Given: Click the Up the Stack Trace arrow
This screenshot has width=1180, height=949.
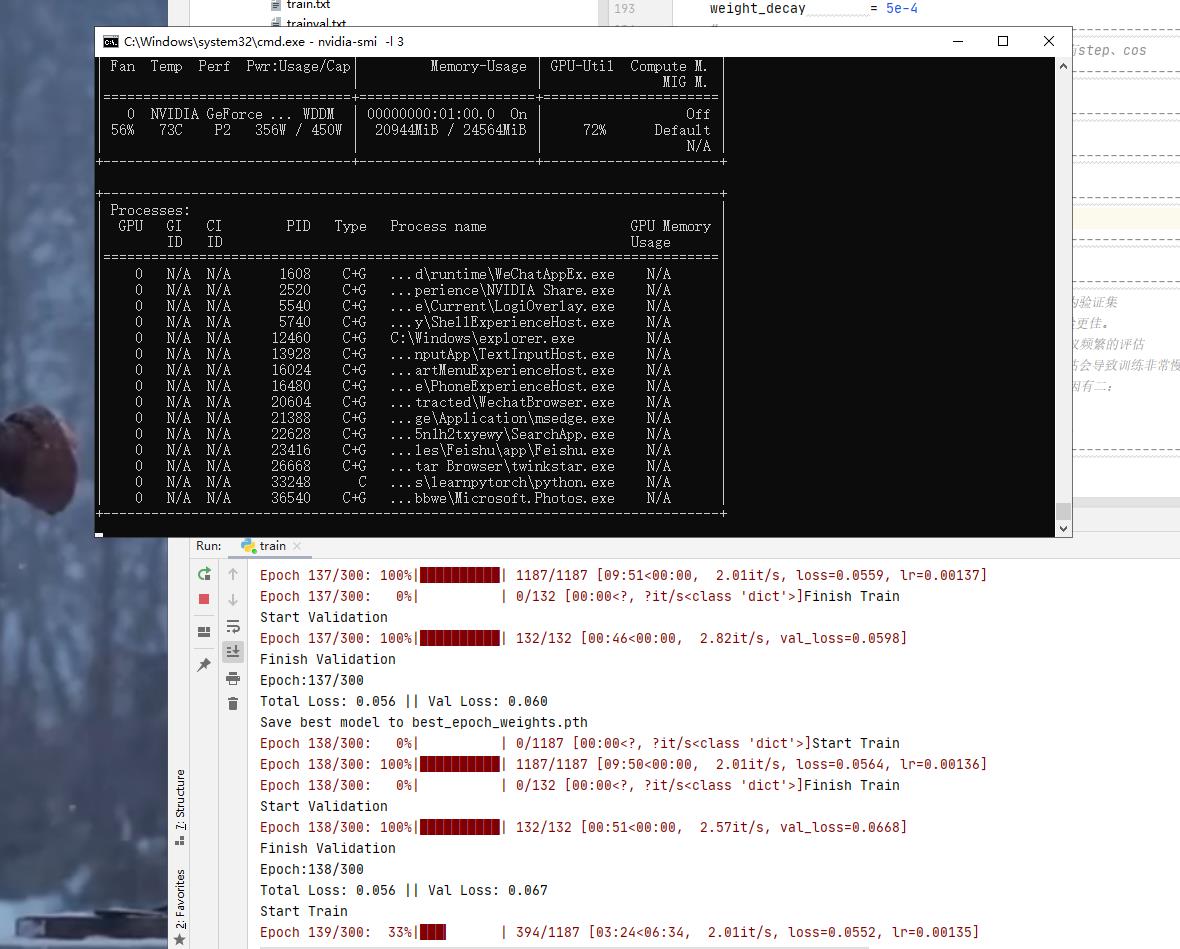Looking at the screenshot, I should [233, 574].
